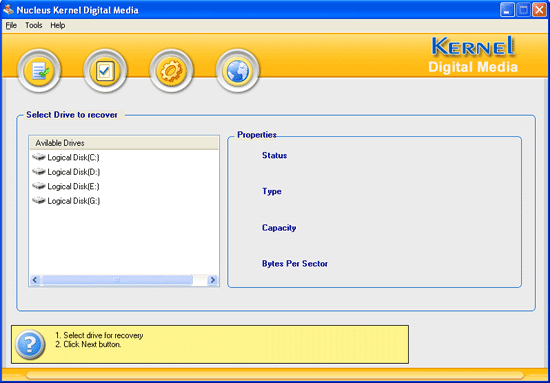Select Logical Disk(E:) in drives list
This screenshot has width=550, height=383.
point(73,187)
